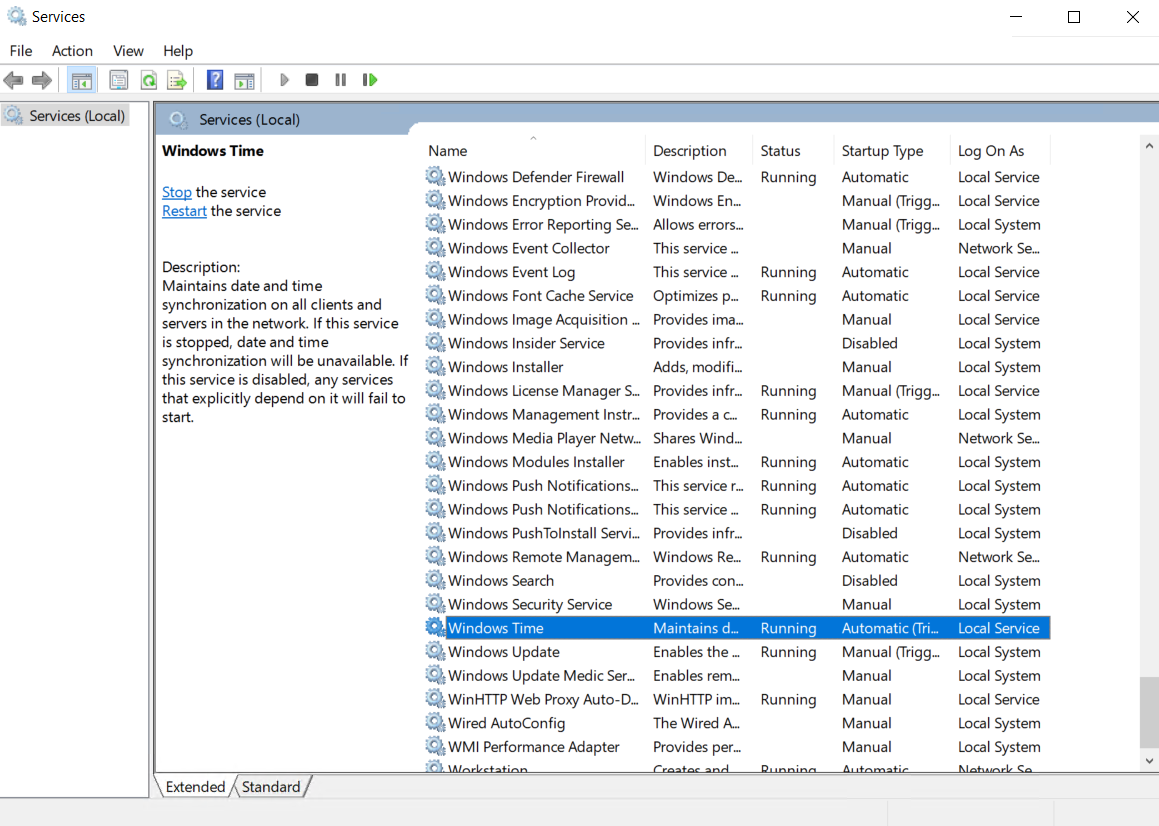Sort by the Description column header

[x=699, y=151]
